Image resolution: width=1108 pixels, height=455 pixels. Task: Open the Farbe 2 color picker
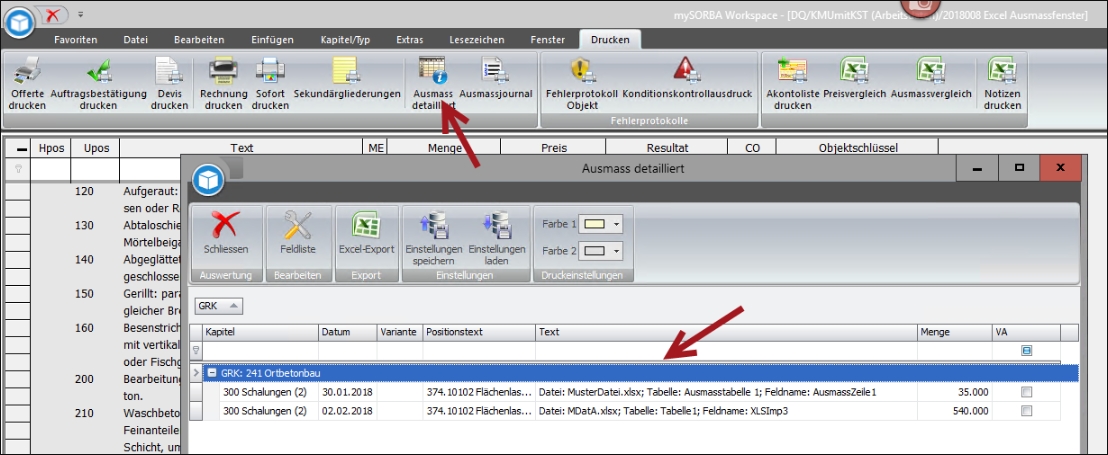click(x=616, y=251)
